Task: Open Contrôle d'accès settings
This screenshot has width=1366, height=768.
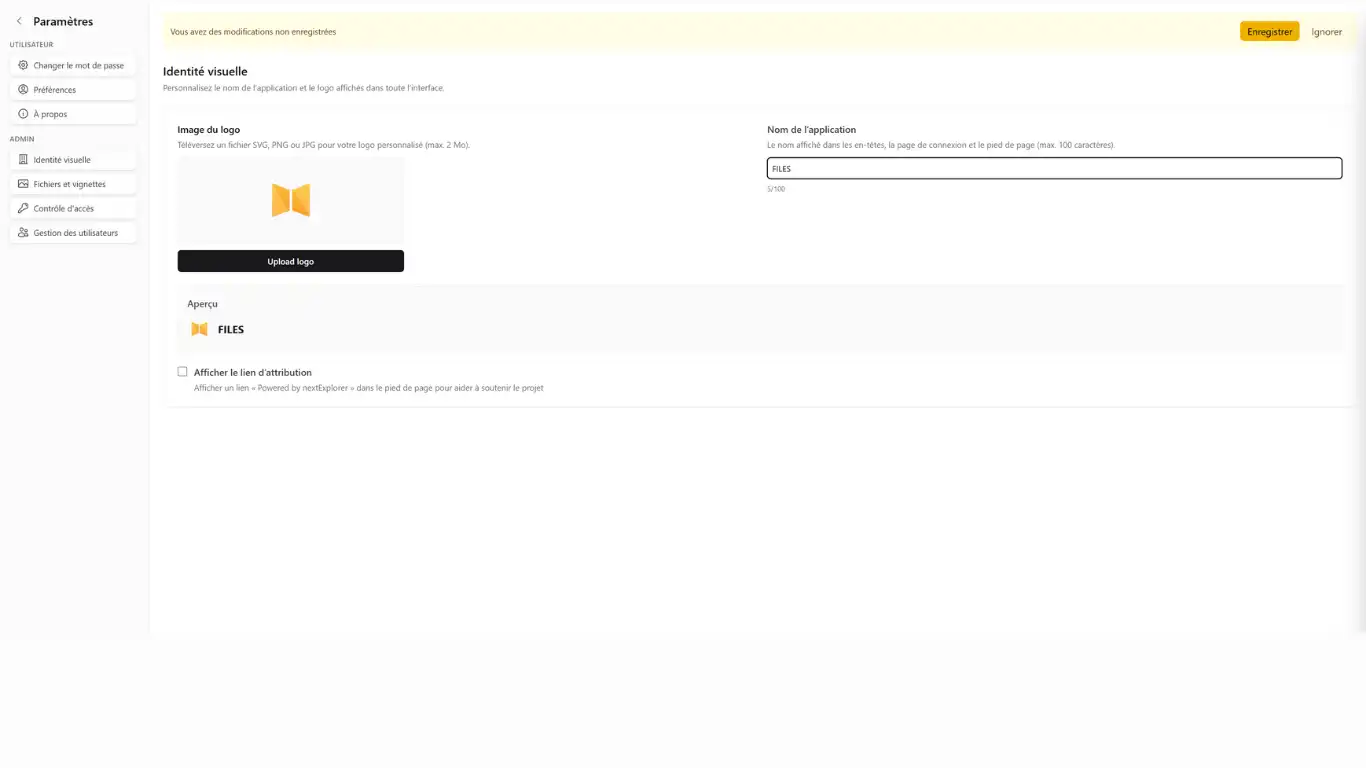Action: [x=73, y=208]
